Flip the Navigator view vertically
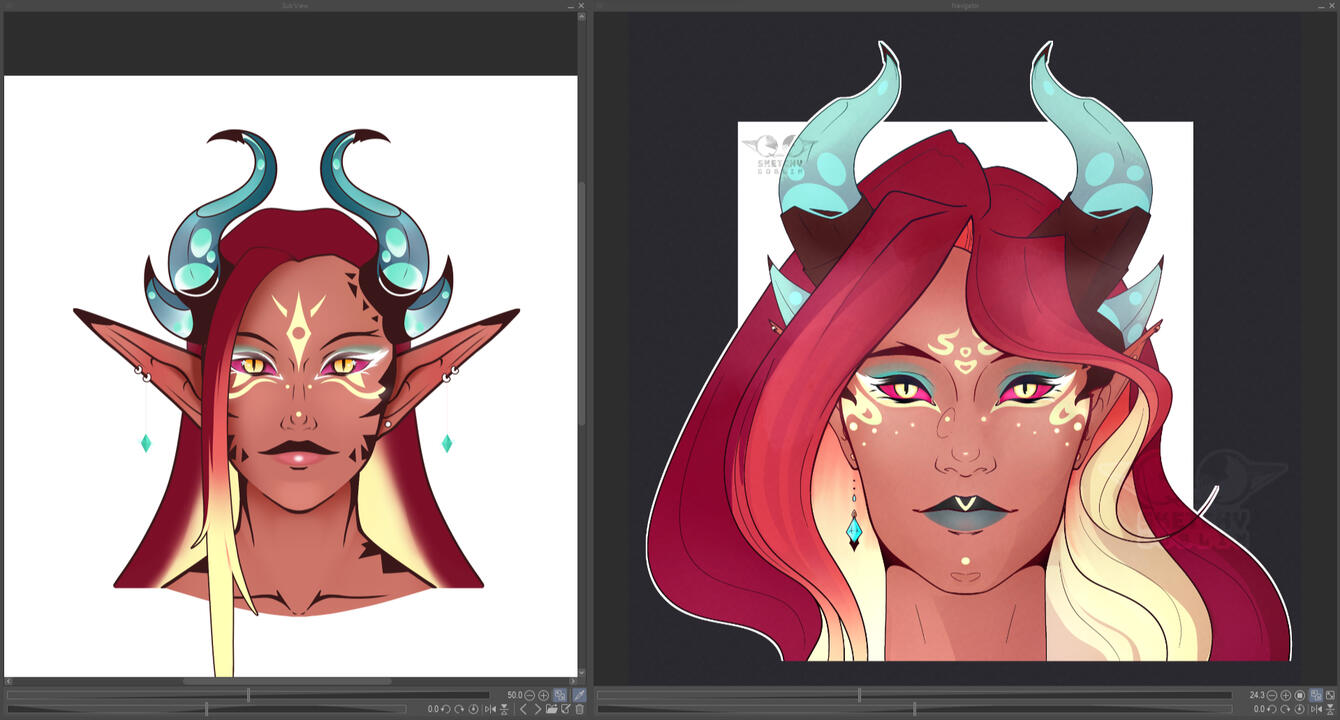The image size is (1340, 720). (1330, 709)
